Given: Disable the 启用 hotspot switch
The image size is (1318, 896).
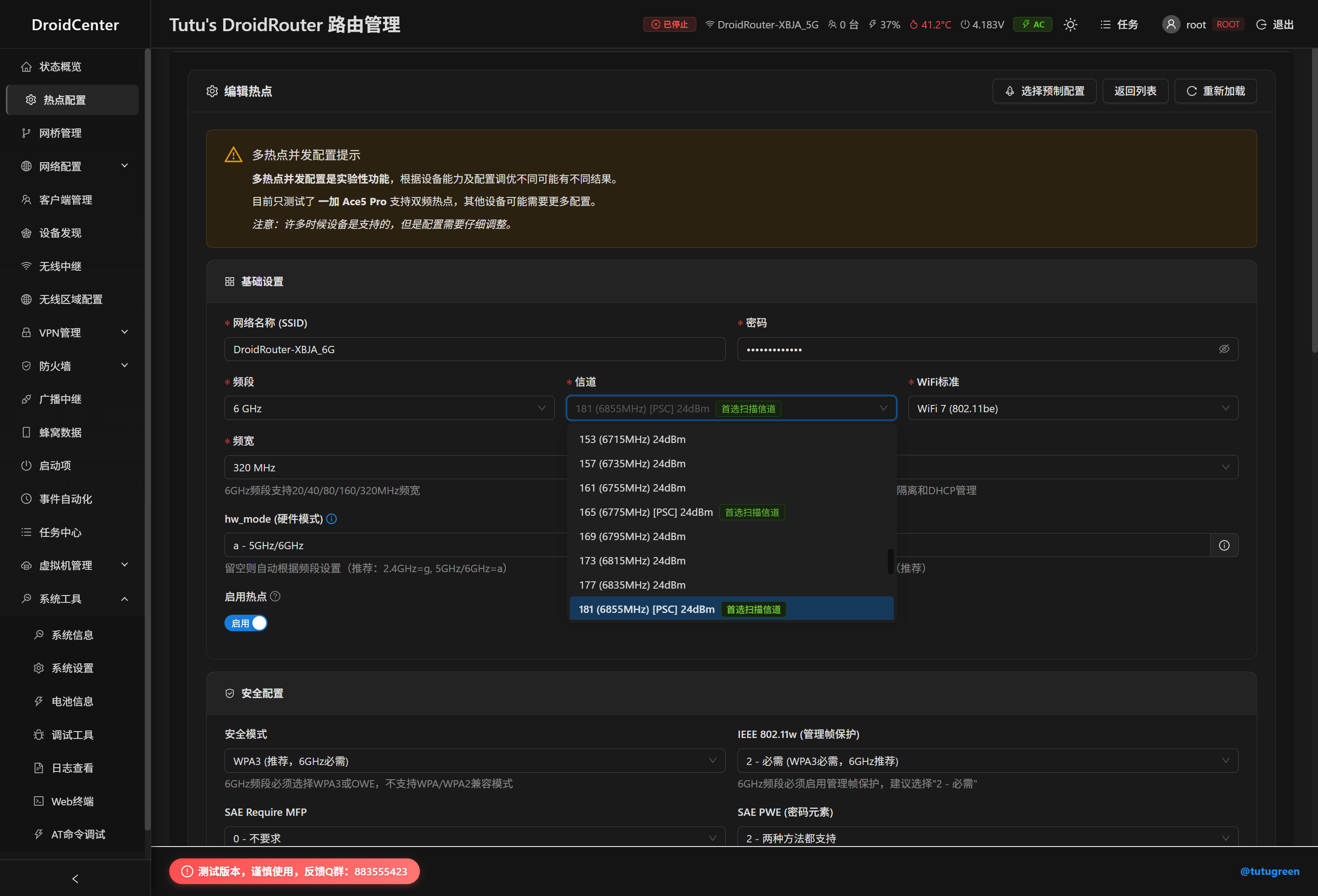Looking at the screenshot, I should coord(246,623).
